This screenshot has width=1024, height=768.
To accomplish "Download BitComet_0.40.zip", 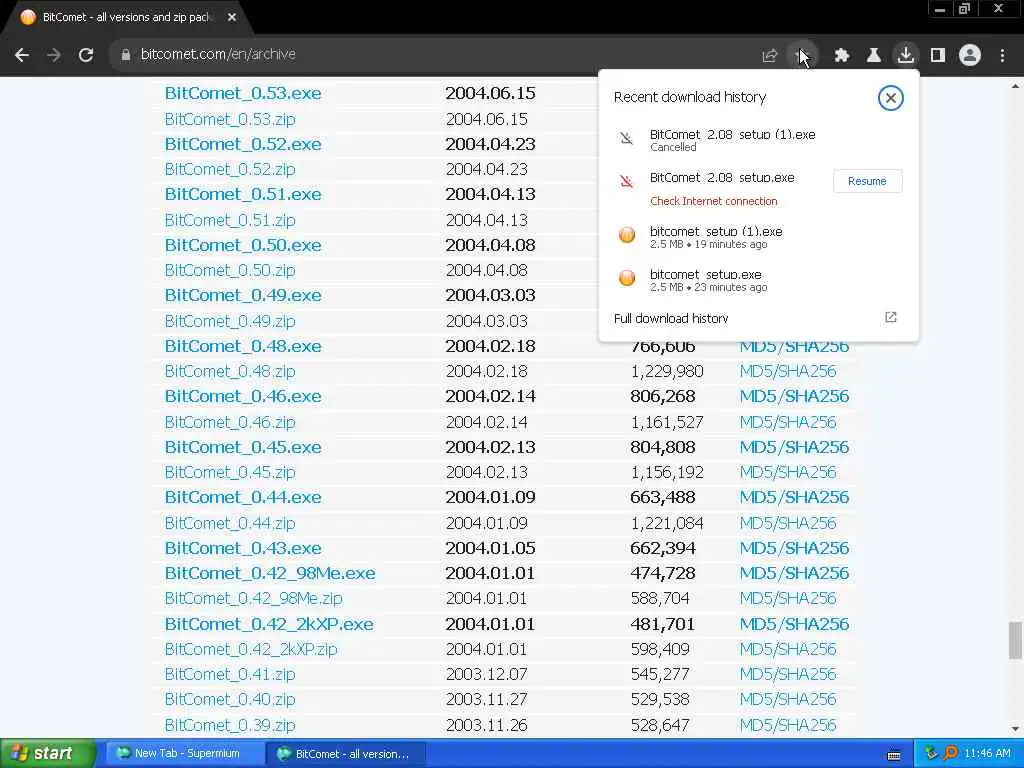I will point(230,699).
